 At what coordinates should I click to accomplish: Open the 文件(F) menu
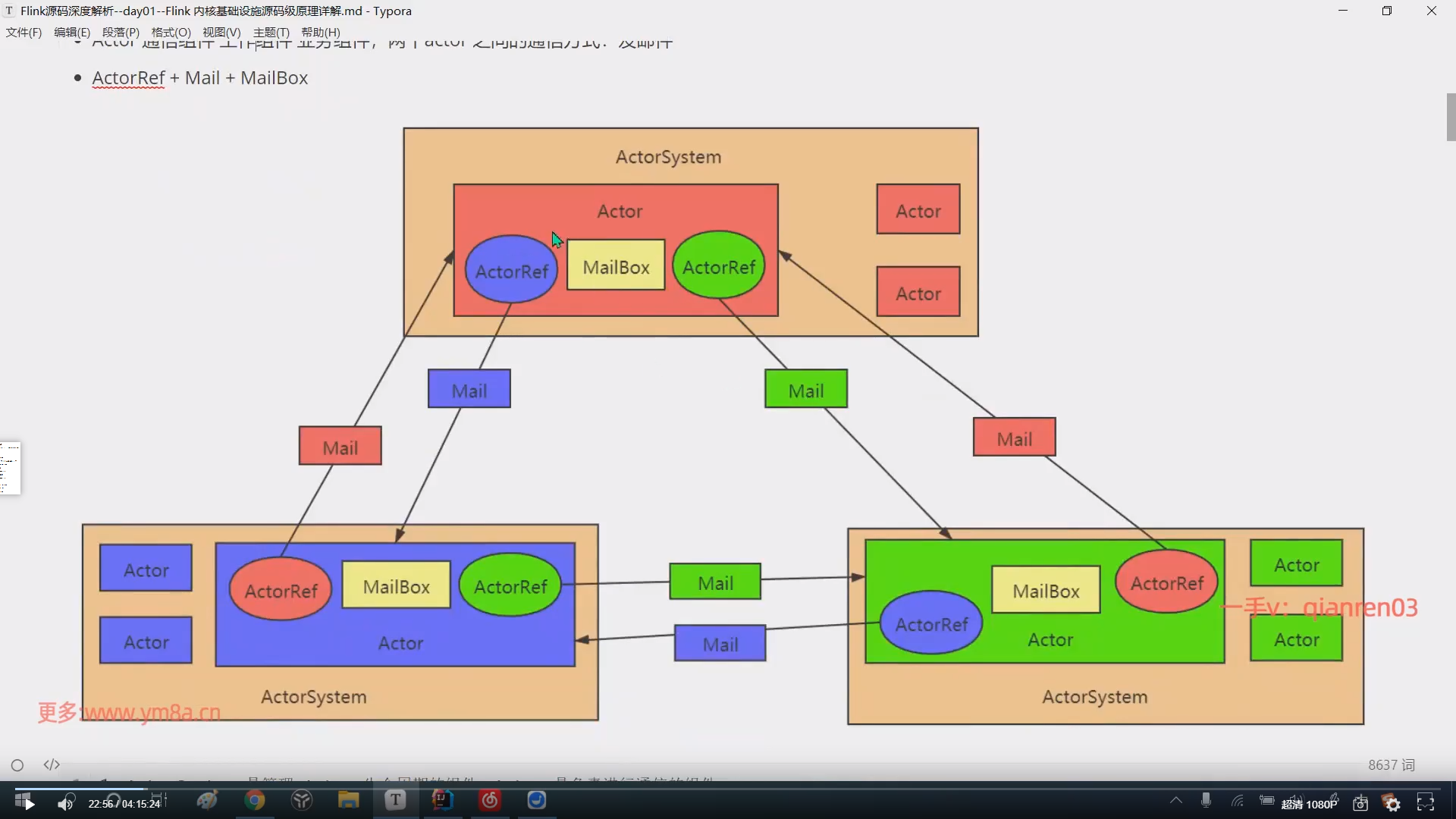click(x=24, y=32)
